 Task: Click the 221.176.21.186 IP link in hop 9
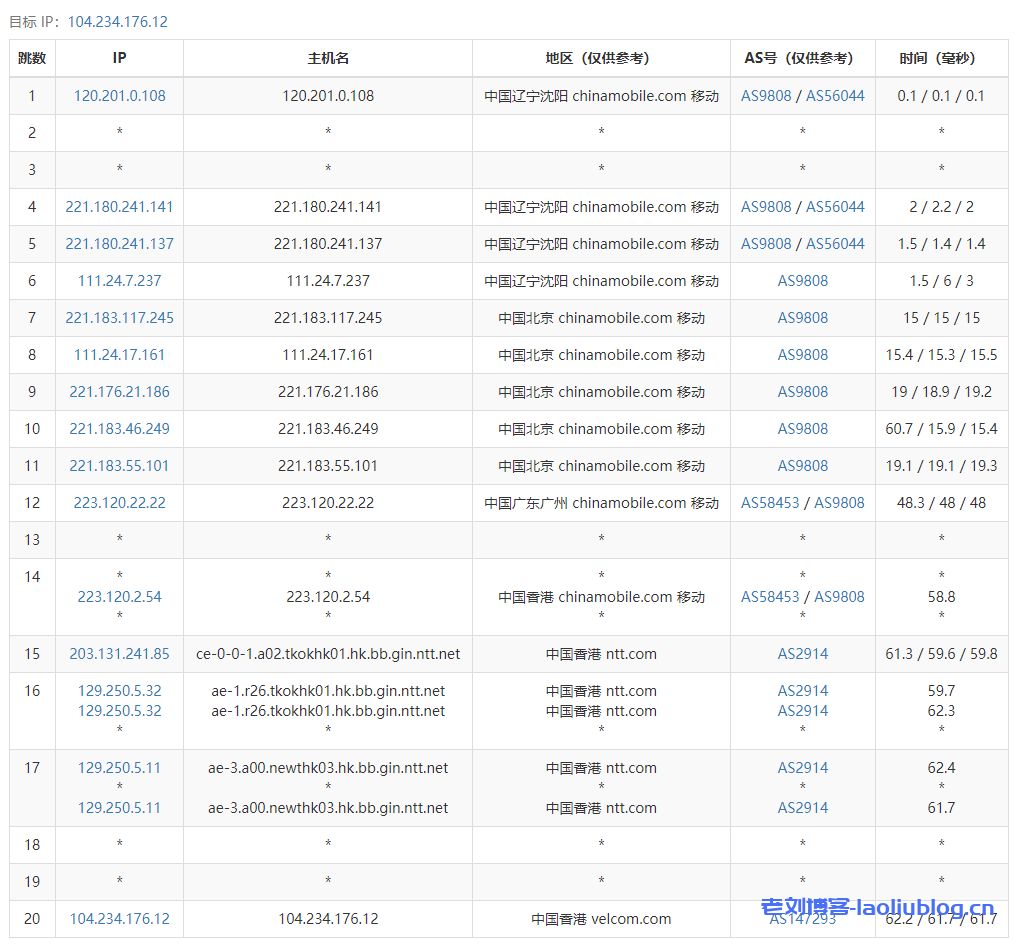click(x=120, y=392)
